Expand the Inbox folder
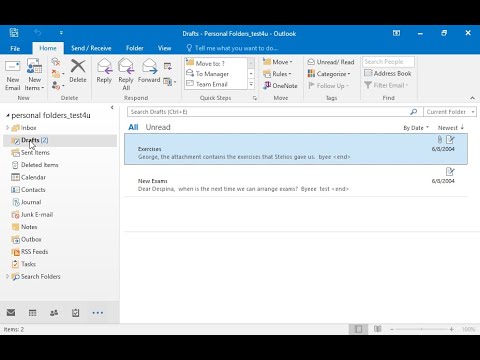 [x=7, y=128]
